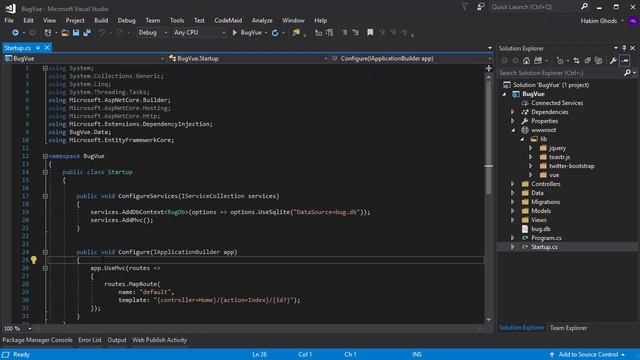Click Solution Explorer search magnifier icon
The height and width of the screenshot is (360, 640).
click(627, 73)
